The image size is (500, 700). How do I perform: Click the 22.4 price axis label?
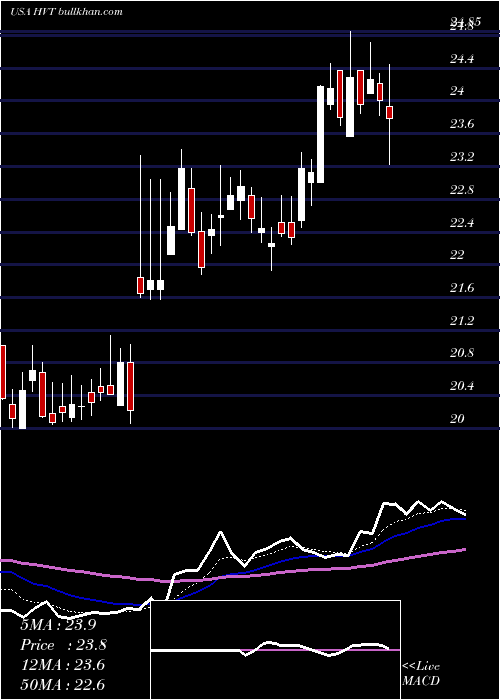462,222
